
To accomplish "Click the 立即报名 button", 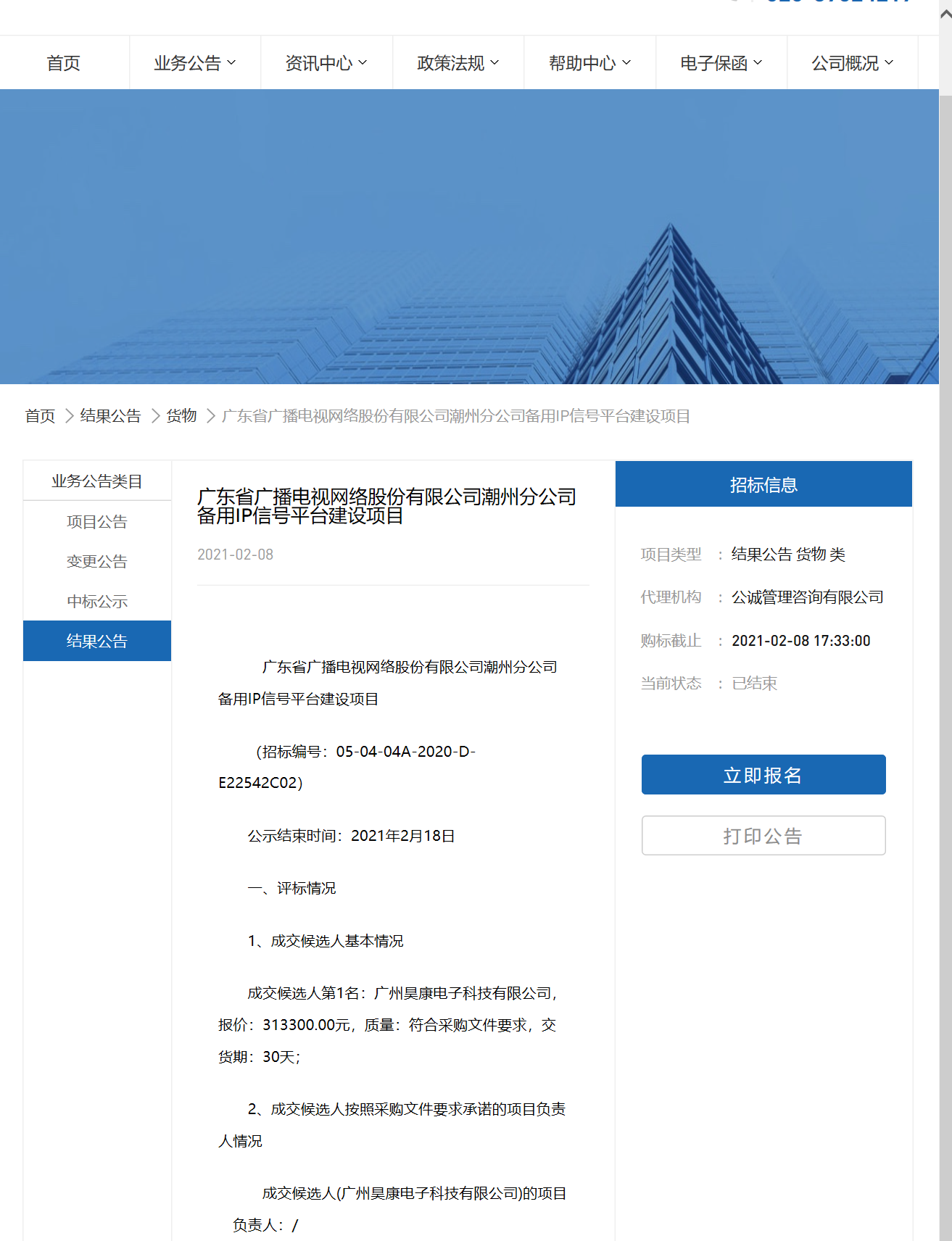I will (763, 775).
